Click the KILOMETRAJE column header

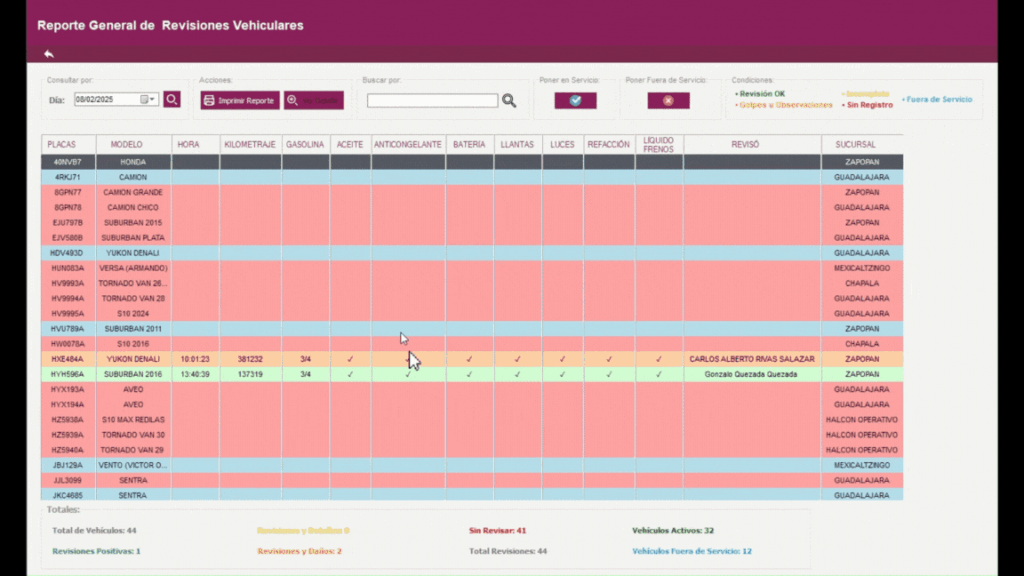[250, 145]
